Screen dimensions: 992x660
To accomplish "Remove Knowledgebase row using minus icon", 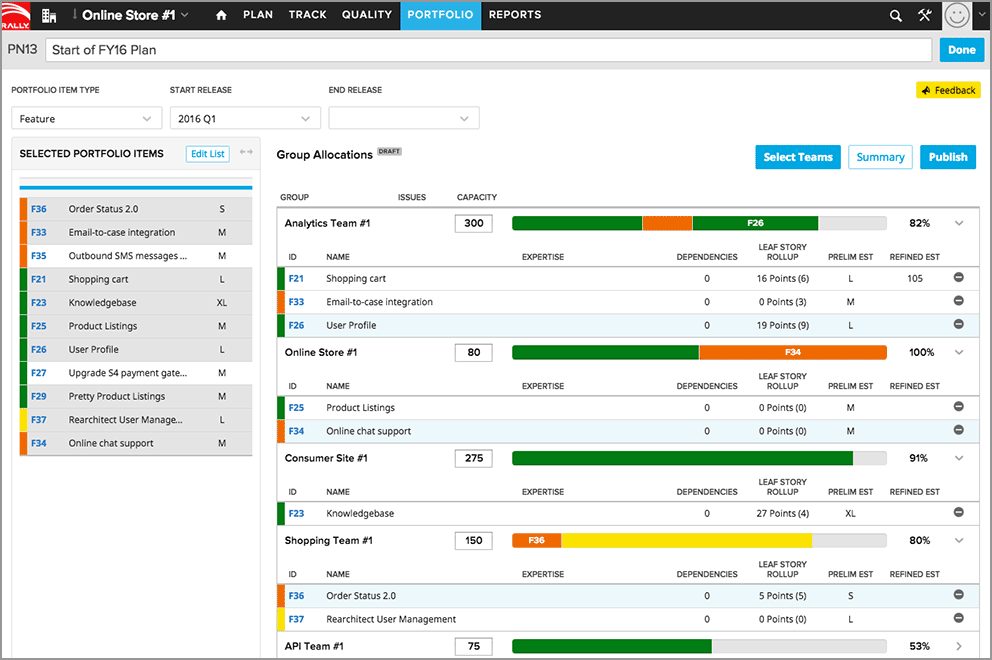I will [958, 513].
